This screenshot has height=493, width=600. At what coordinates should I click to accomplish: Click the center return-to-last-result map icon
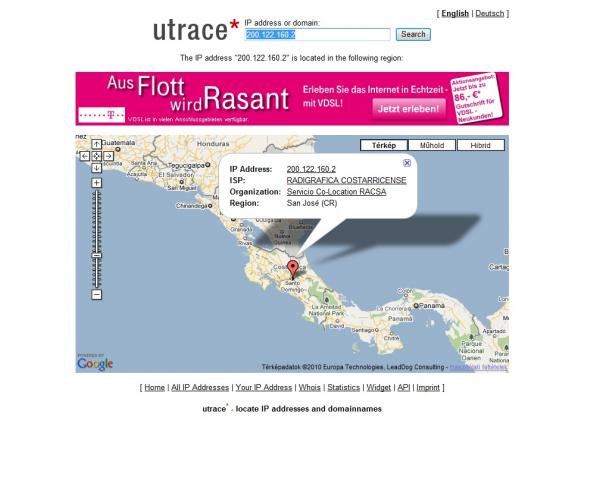coord(97,156)
